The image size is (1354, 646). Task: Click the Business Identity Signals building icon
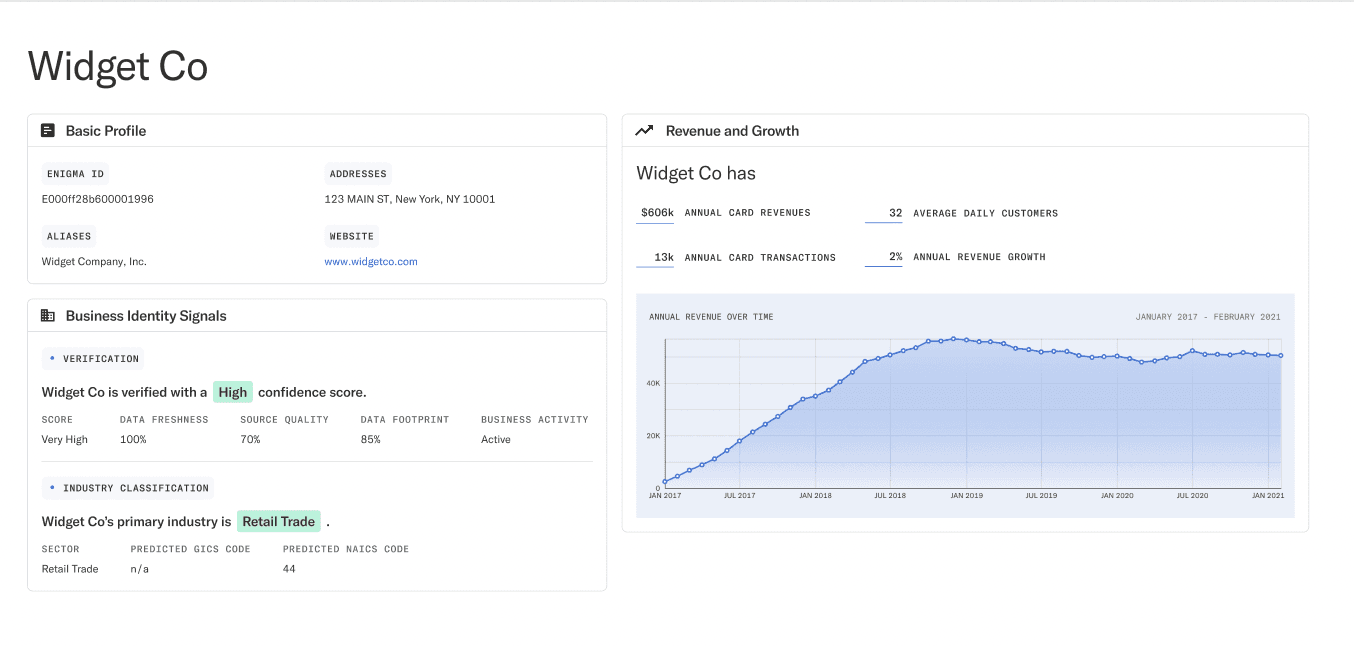pyautogui.click(x=47, y=315)
